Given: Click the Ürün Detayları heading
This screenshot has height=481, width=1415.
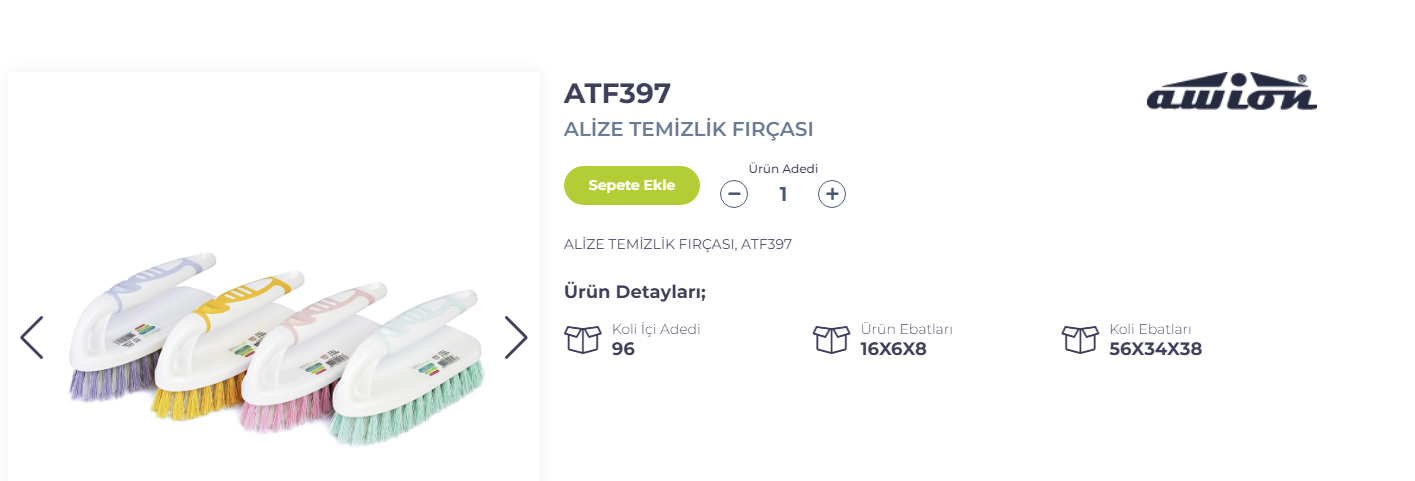Looking at the screenshot, I should pos(635,292).
